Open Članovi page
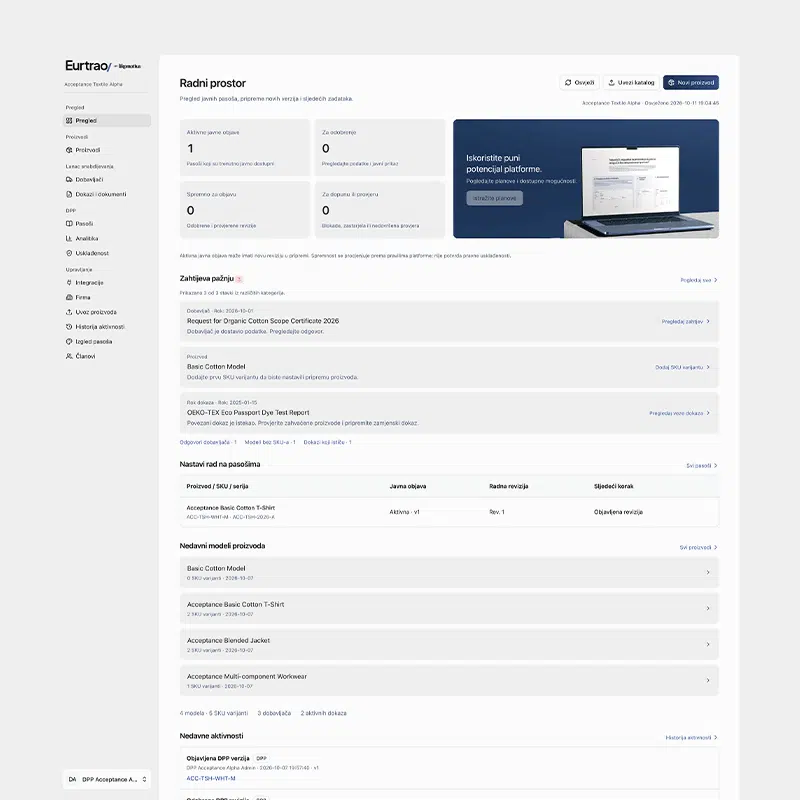Image resolution: width=800 pixels, height=800 pixels. [107, 357]
